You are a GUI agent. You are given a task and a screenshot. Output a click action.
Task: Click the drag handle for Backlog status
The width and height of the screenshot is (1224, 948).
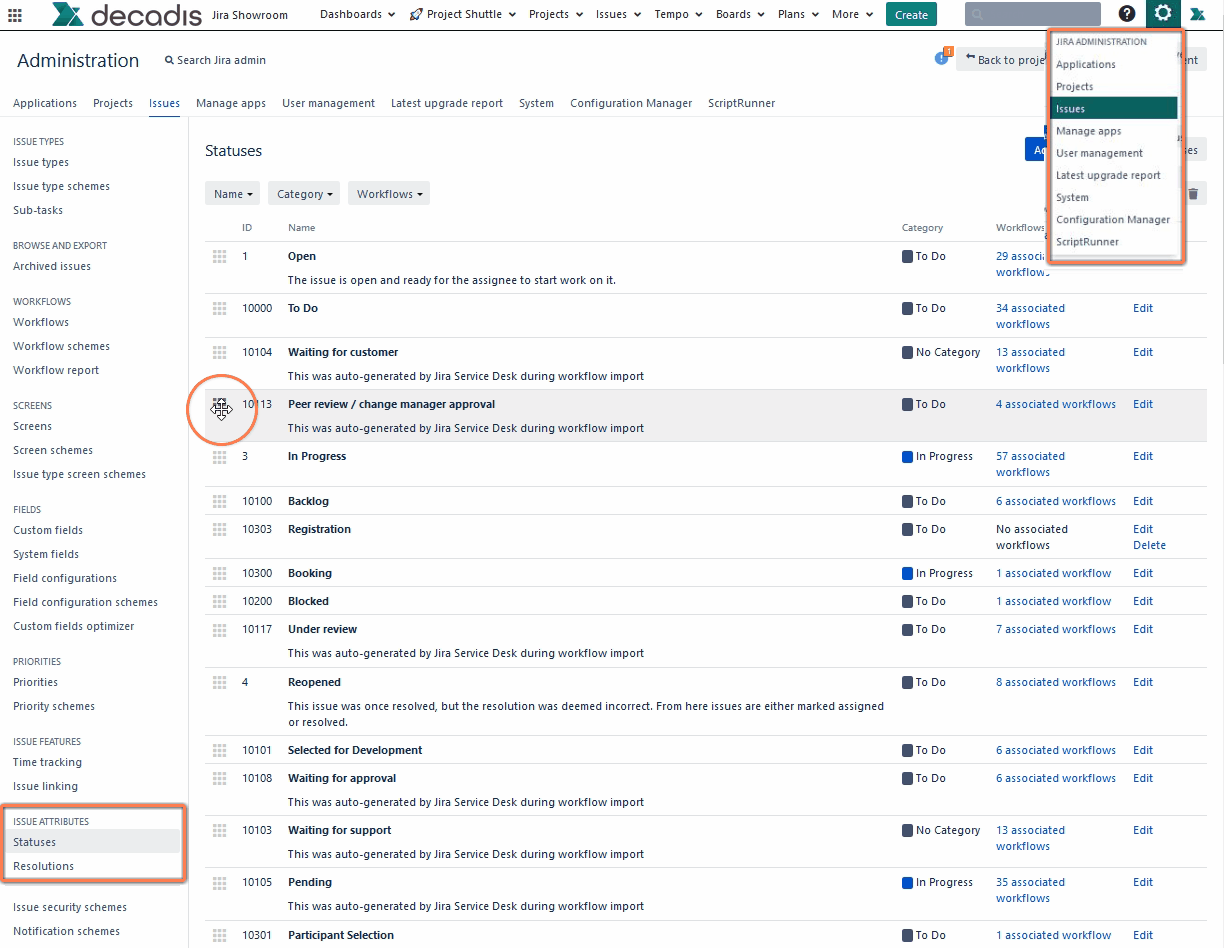219,501
